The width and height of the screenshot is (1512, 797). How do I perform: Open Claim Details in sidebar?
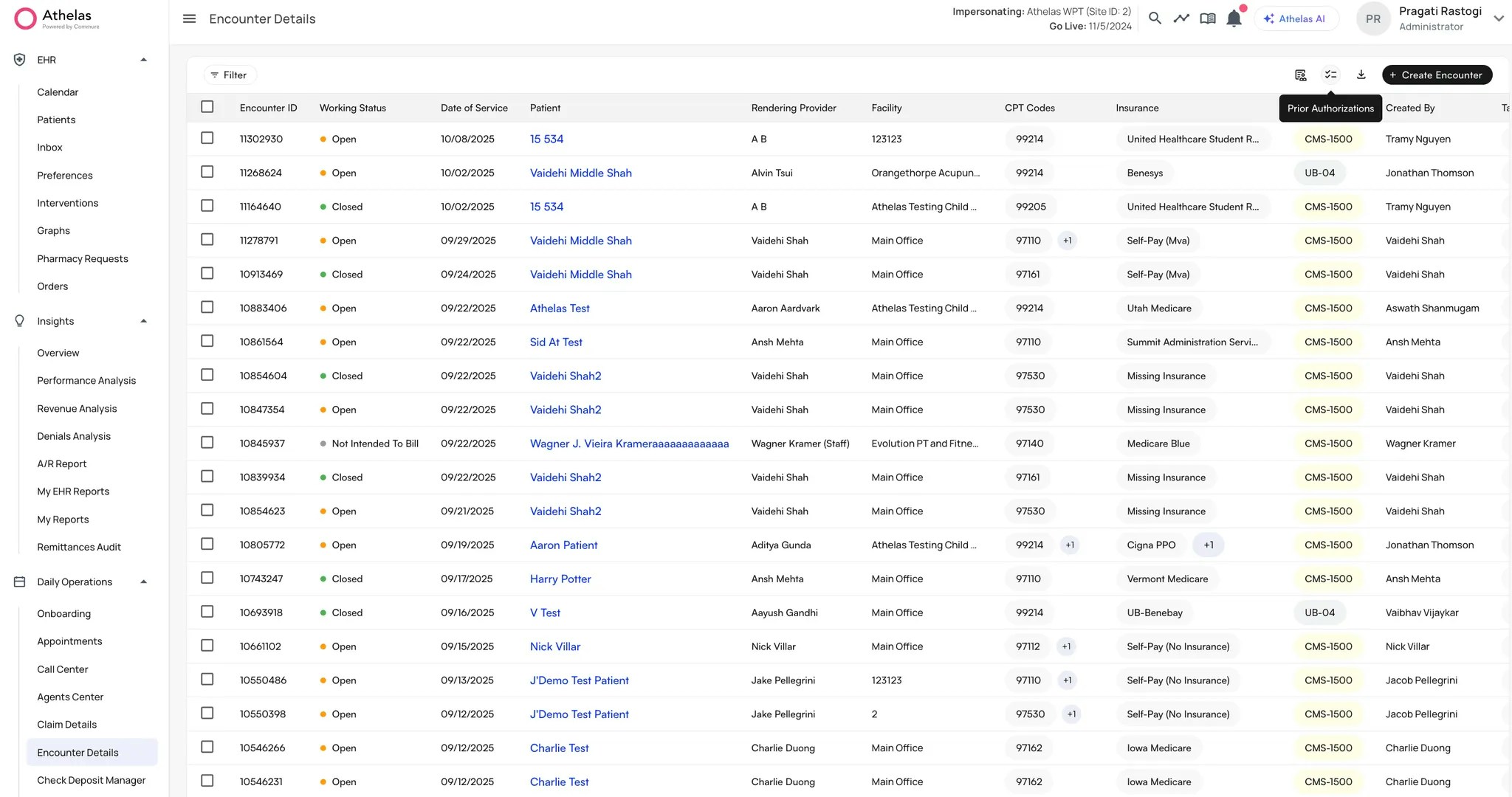67,725
